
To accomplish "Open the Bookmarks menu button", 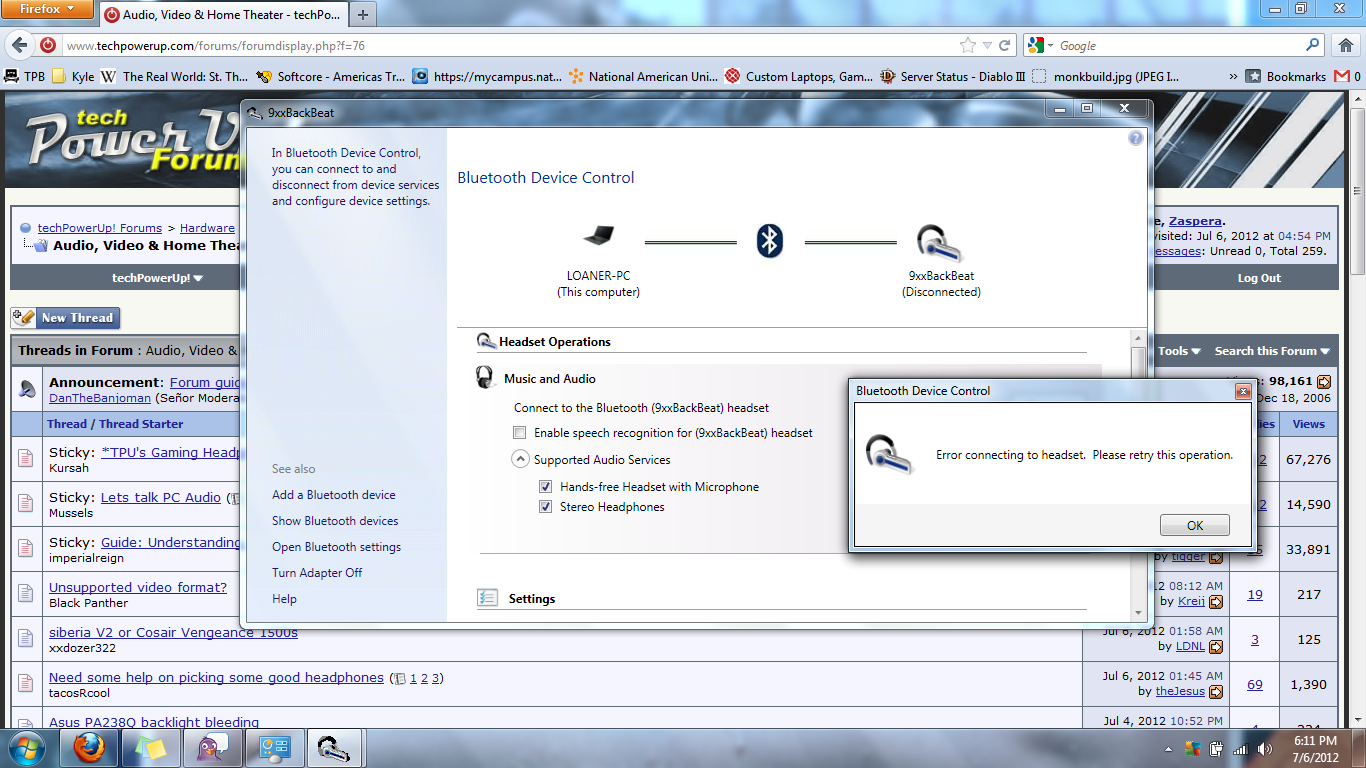I will [1285, 76].
